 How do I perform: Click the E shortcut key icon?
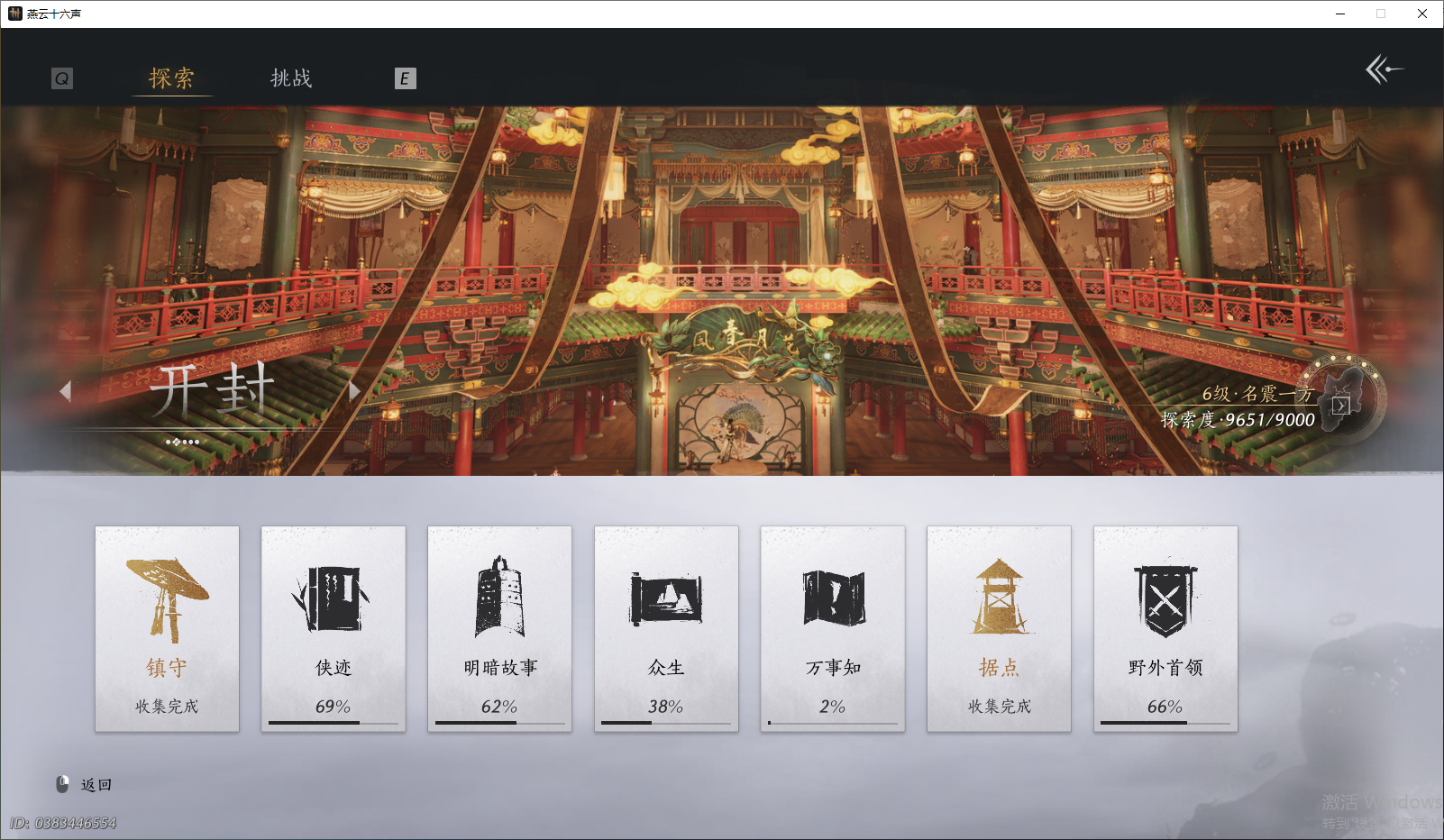(x=406, y=78)
